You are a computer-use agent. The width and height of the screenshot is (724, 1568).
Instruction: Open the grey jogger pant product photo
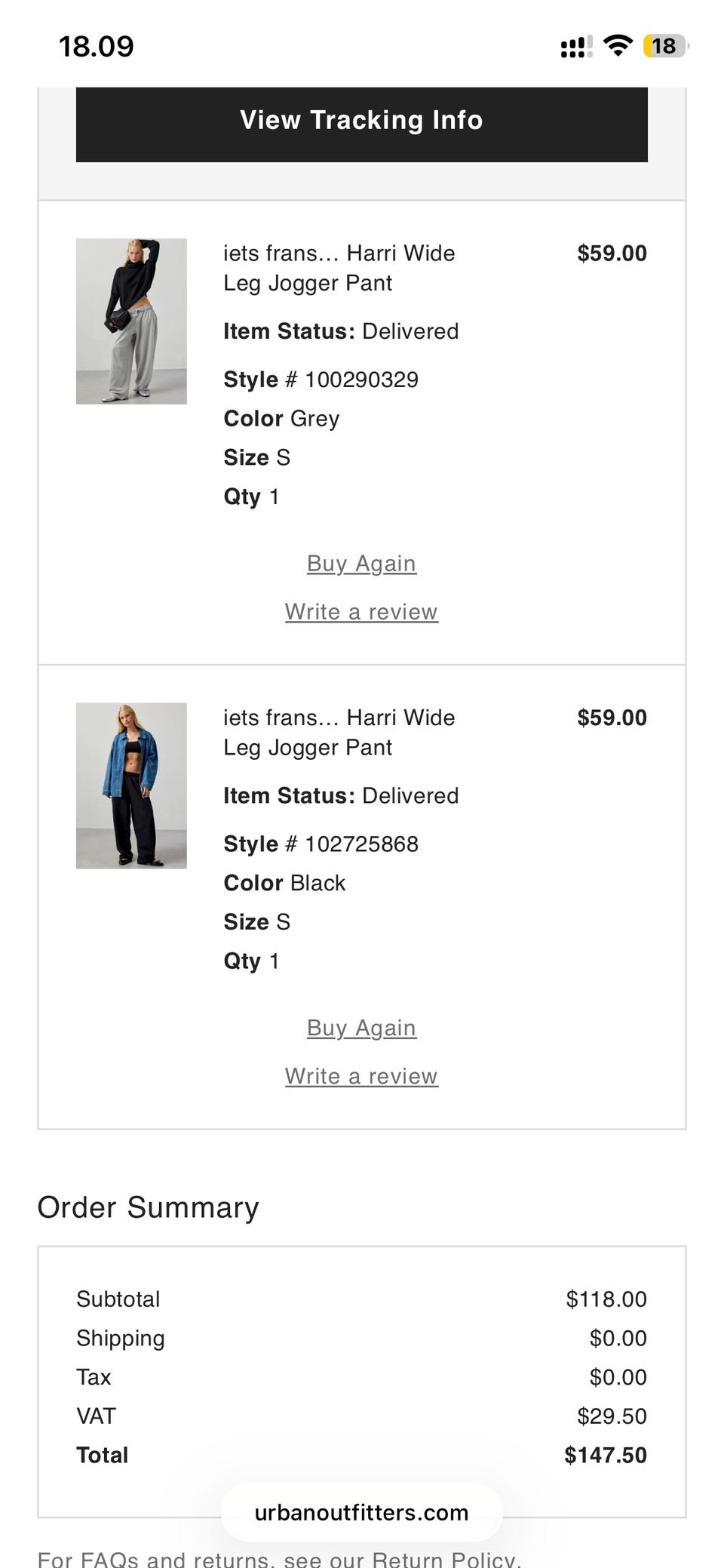click(x=131, y=321)
